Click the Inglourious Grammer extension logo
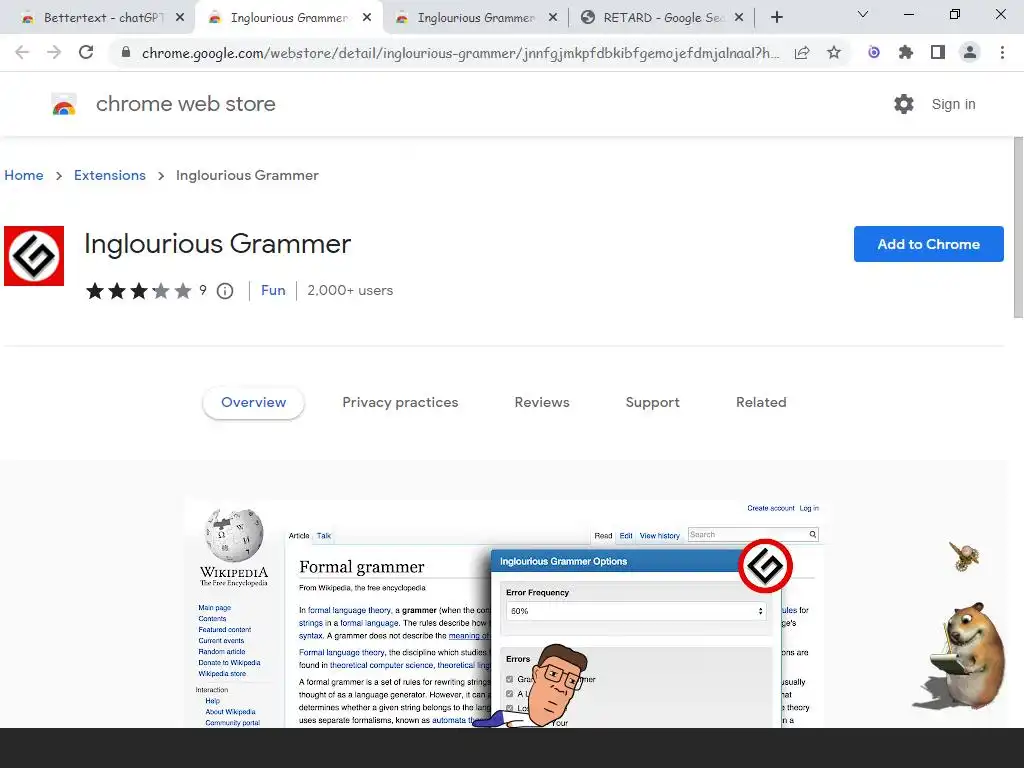 click(34, 256)
